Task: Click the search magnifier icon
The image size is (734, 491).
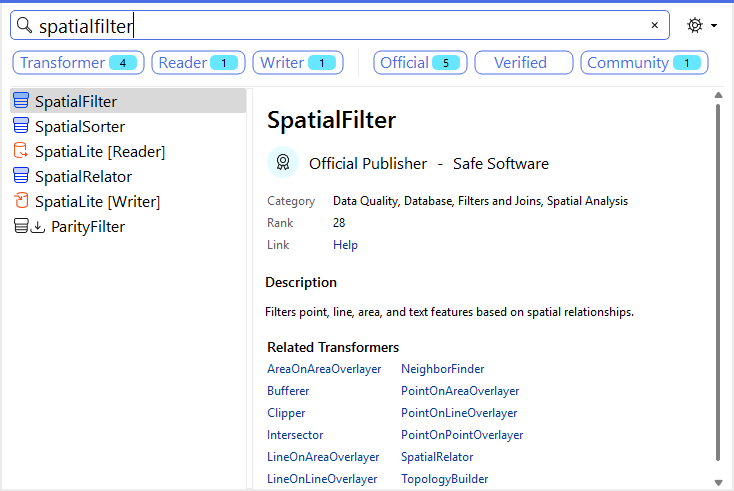Action: click(x=25, y=25)
